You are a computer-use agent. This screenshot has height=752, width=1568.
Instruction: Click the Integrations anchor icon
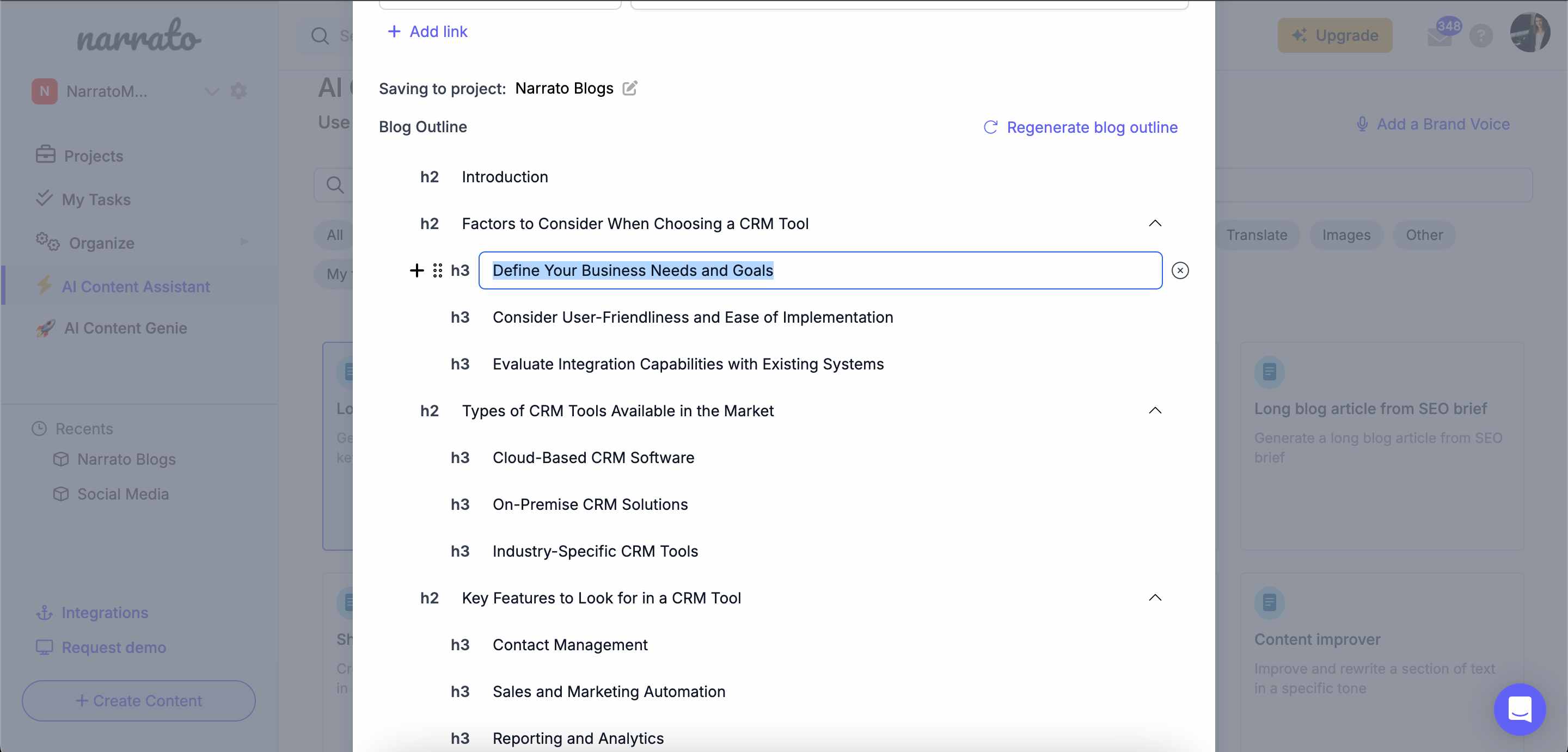click(x=45, y=612)
